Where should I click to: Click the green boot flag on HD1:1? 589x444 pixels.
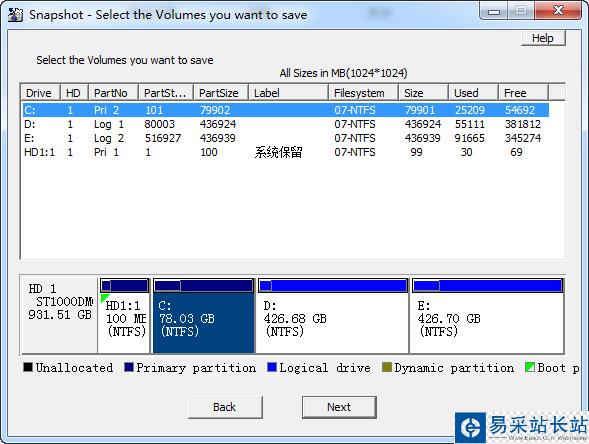(104, 298)
